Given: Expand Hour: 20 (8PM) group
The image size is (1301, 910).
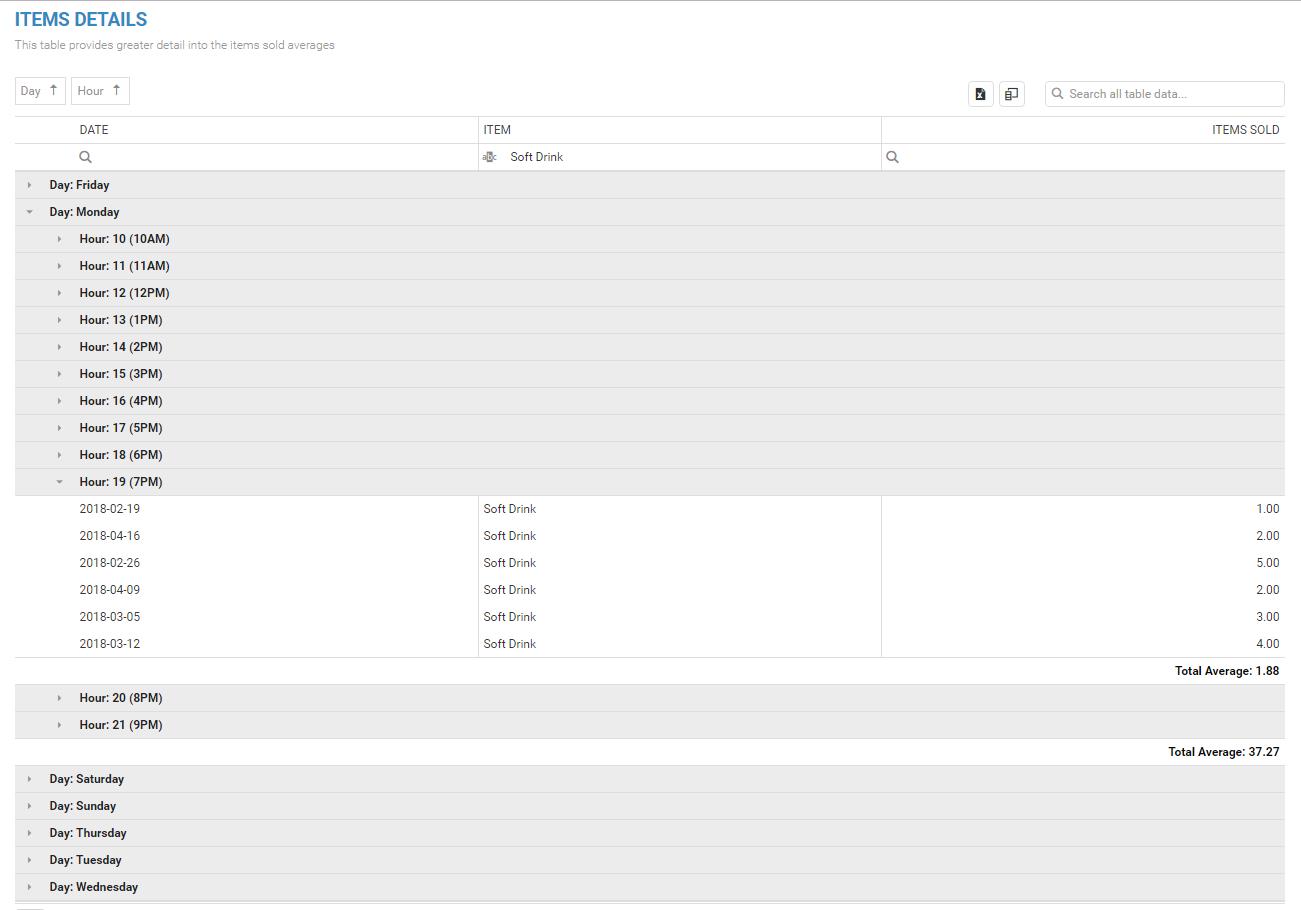Looking at the screenshot, I should 60,698.
